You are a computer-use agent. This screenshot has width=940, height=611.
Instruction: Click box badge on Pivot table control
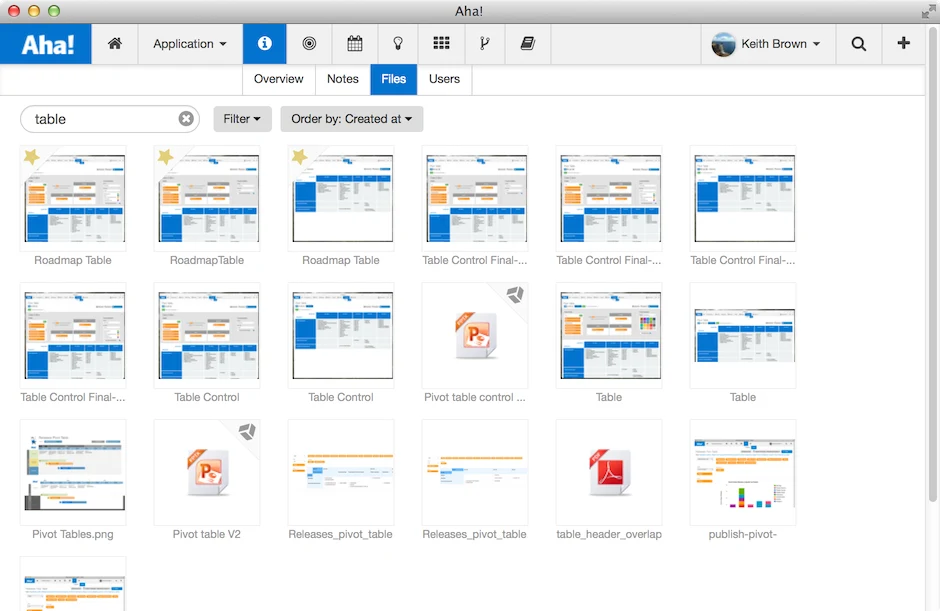click(515, 294)
